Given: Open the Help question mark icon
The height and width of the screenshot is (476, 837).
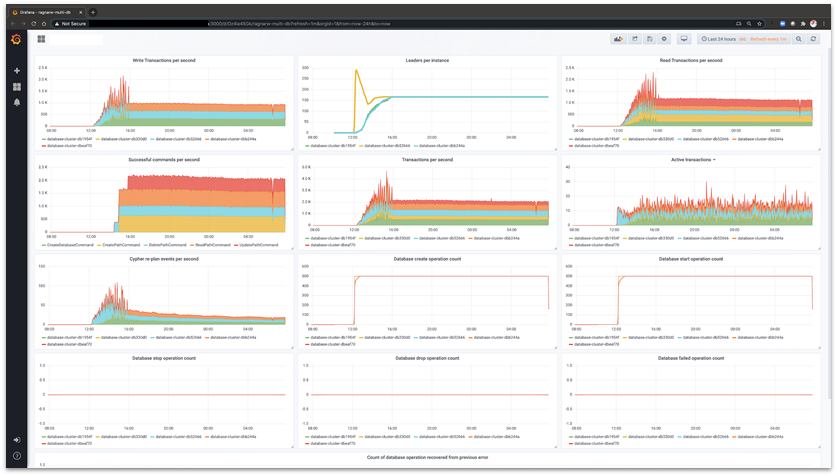Looking at the screenshot, I should pos(17,456).
